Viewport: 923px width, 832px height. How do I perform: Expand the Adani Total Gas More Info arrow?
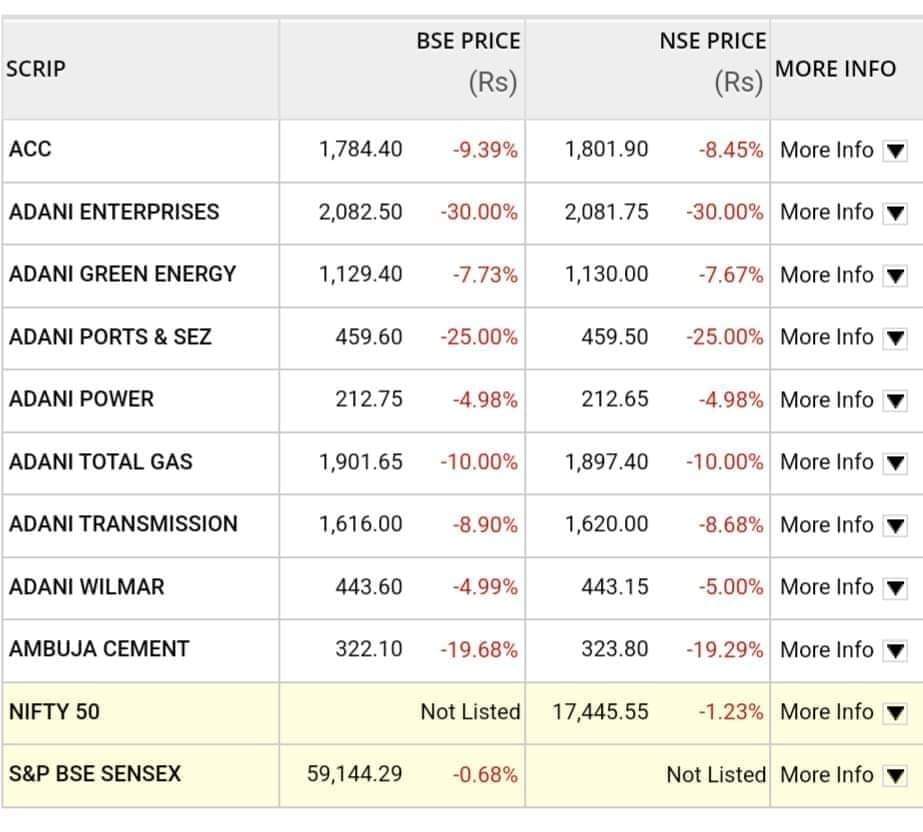[x=896, y=463]
